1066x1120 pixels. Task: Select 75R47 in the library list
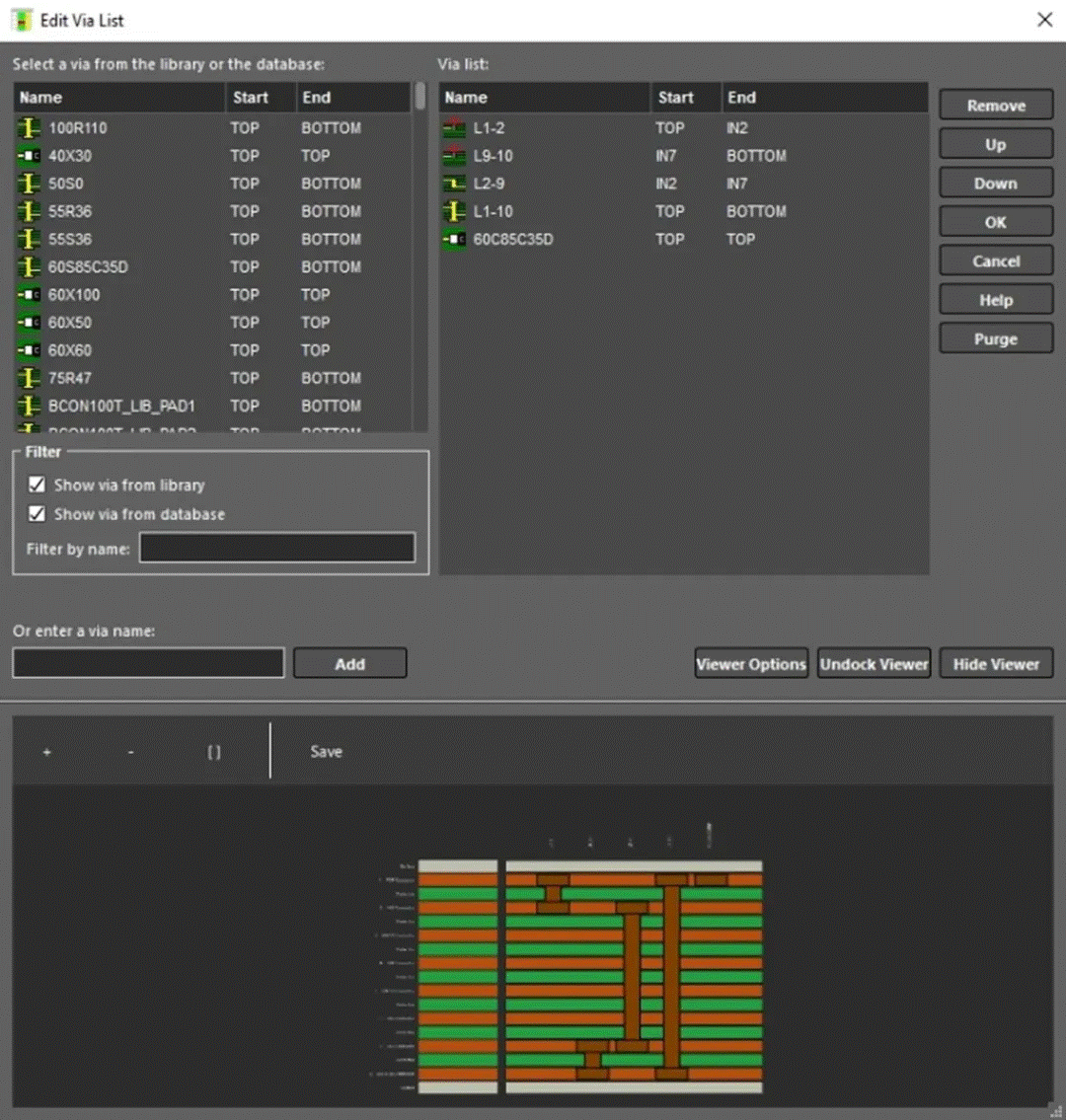pos(70,378)
